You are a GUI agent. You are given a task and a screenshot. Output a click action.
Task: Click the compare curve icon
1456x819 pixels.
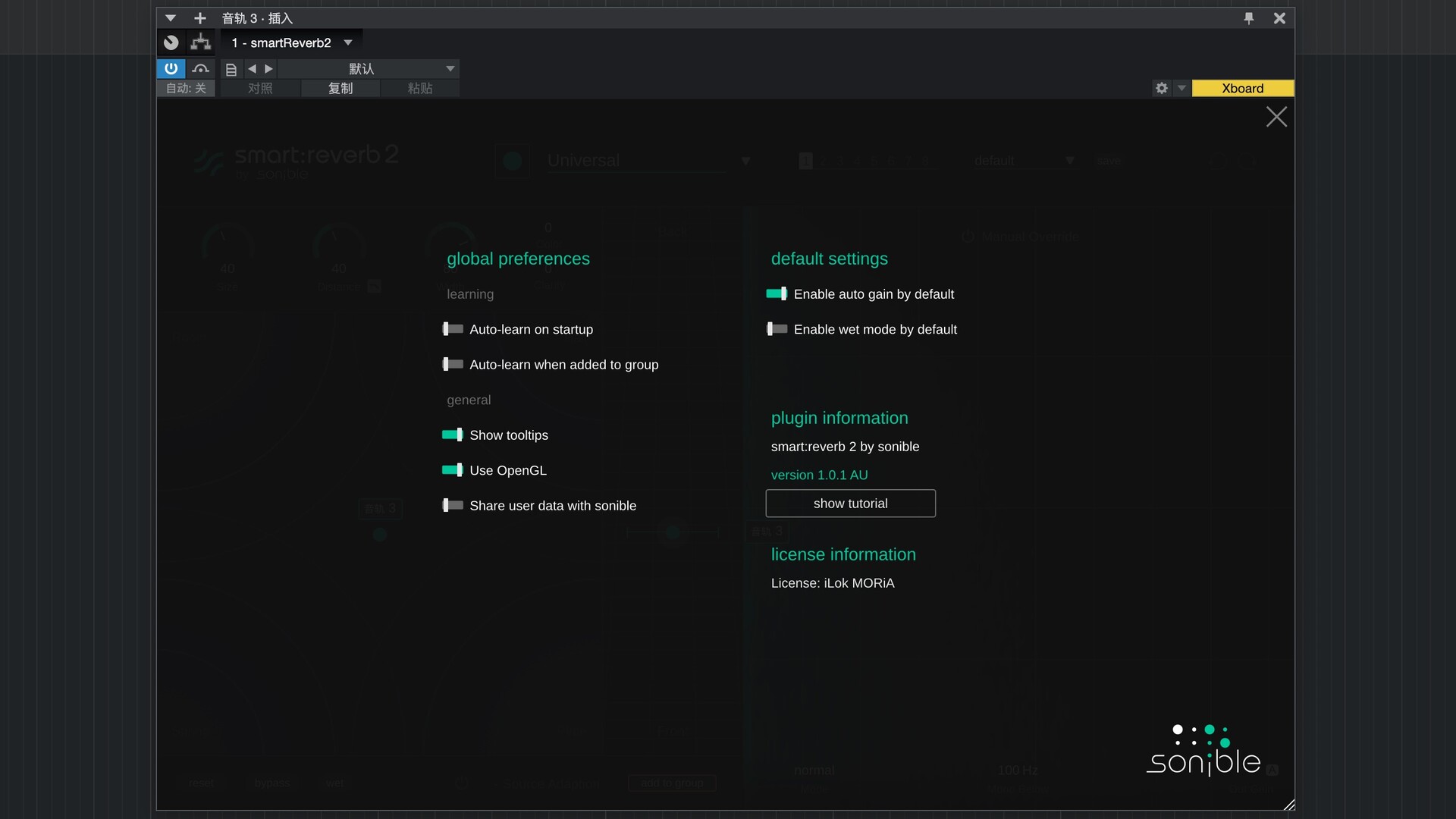200,69
